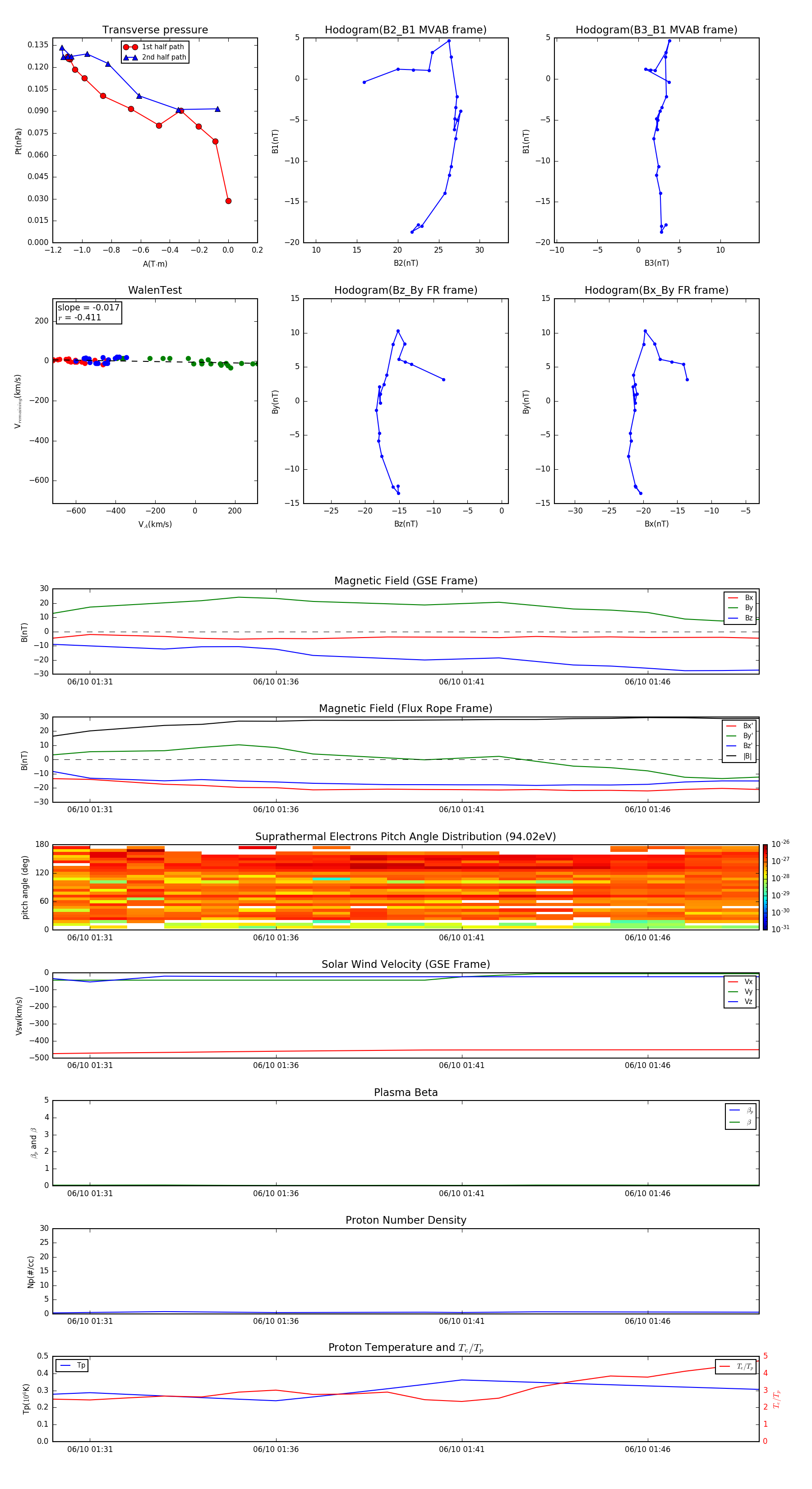The width and height of the screenshot is (812, 1489).
Task: Click the 'slope = -0.017' annotation text
Action: tap(88, 308)
